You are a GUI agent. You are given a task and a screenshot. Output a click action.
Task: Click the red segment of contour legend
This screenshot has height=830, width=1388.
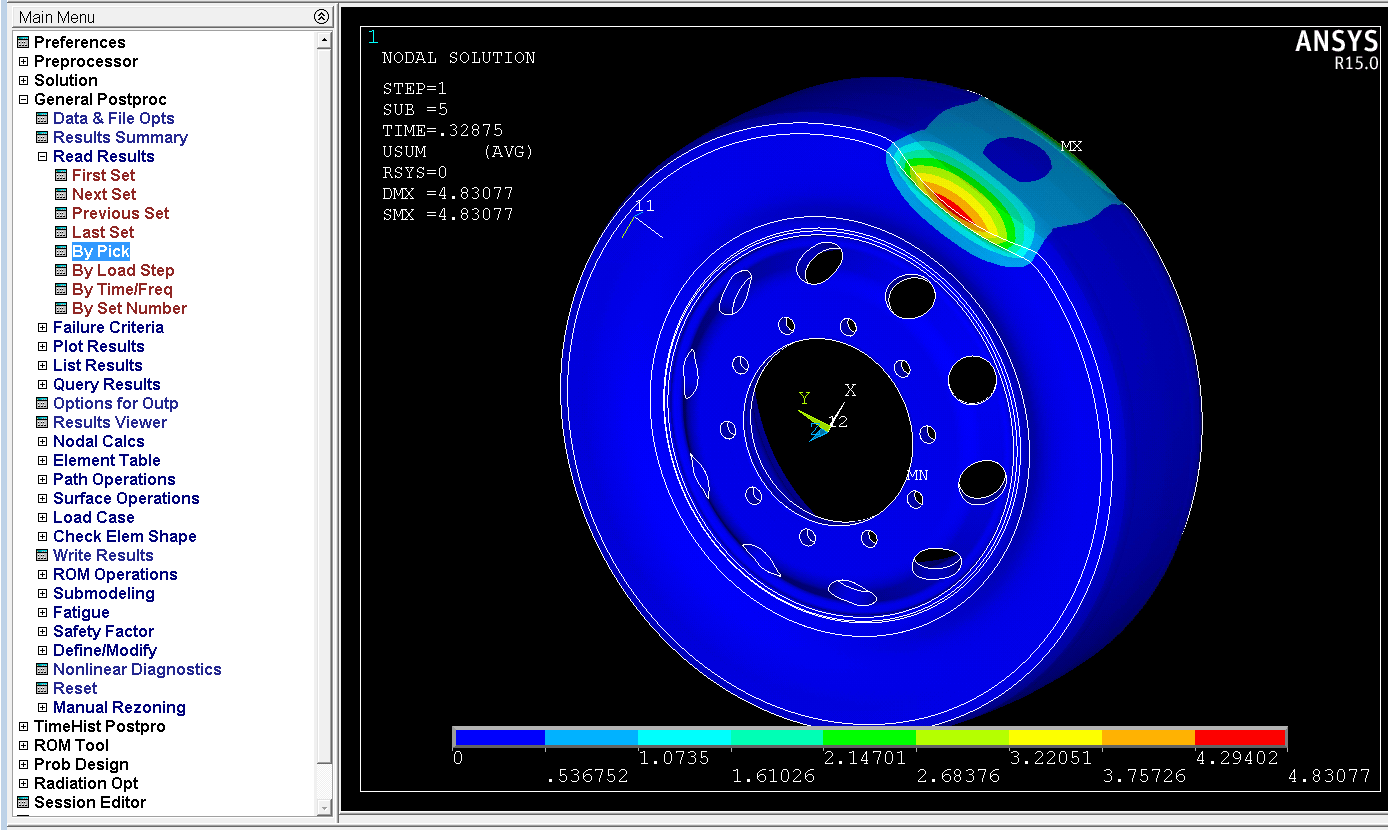point(1240,738)
